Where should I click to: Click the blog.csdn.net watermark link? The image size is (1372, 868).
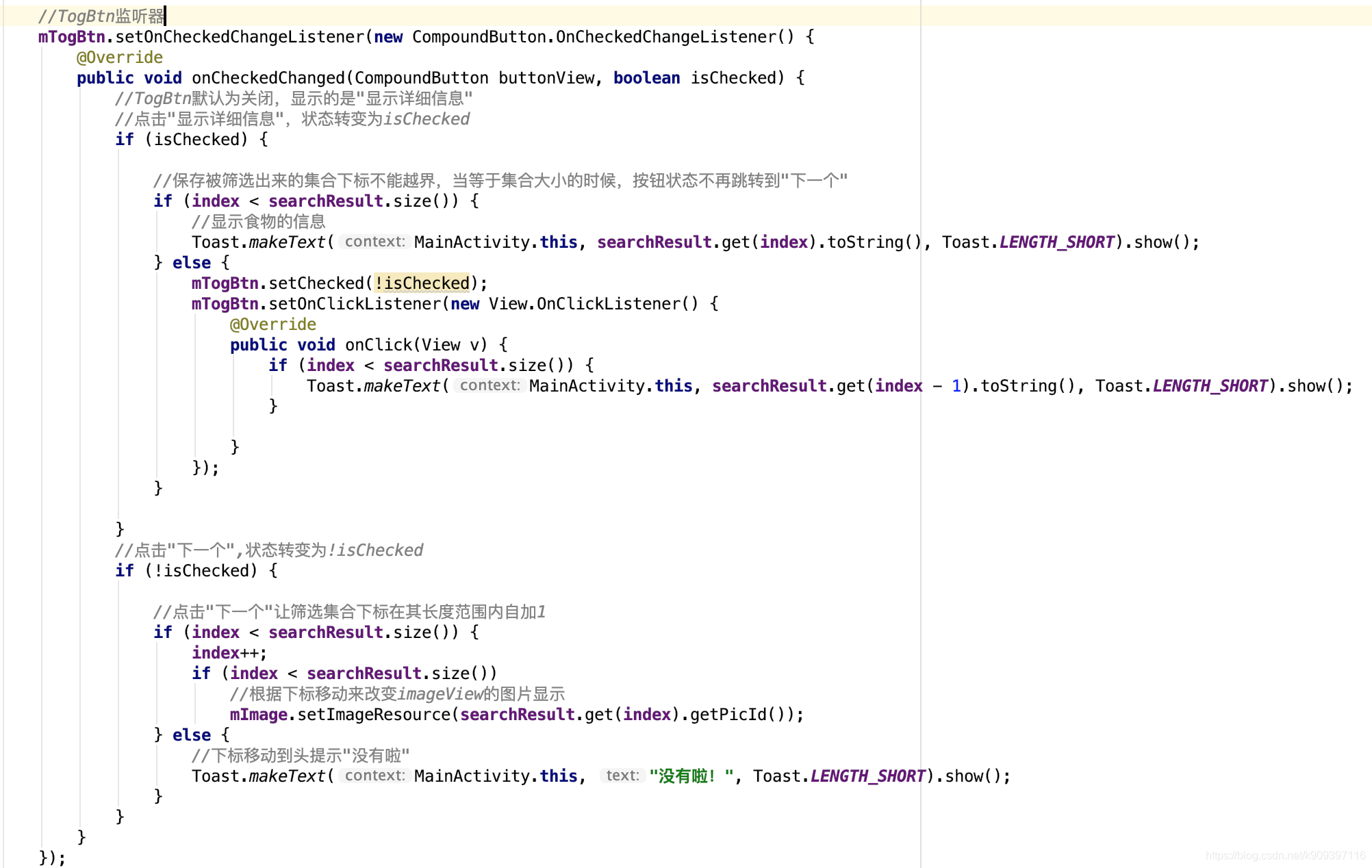coord(1285,856)
